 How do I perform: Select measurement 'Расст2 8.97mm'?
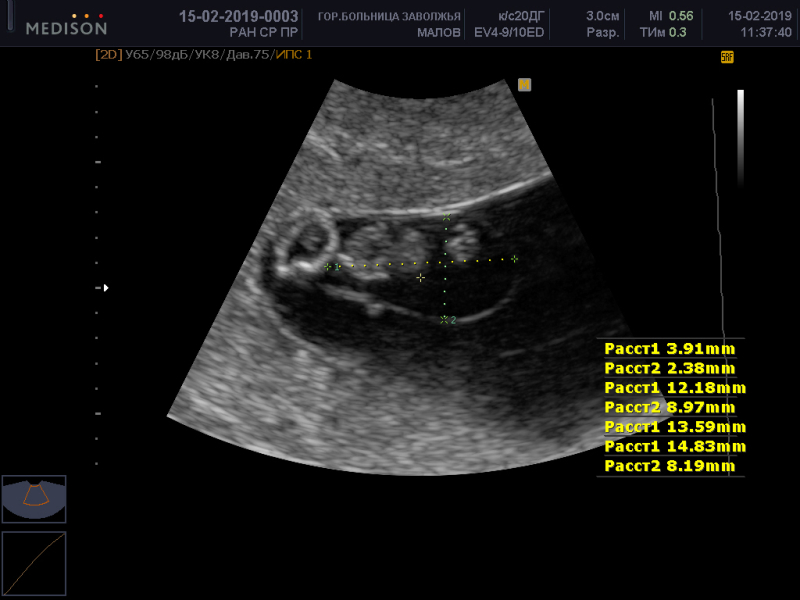pyautogui.click(x=670, y=407)
